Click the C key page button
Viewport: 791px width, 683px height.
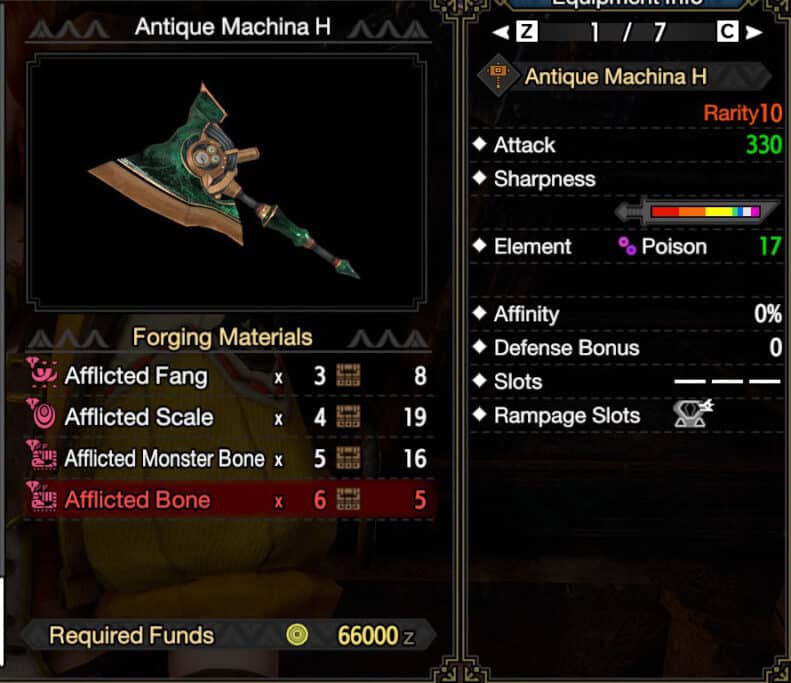[727, 32]
